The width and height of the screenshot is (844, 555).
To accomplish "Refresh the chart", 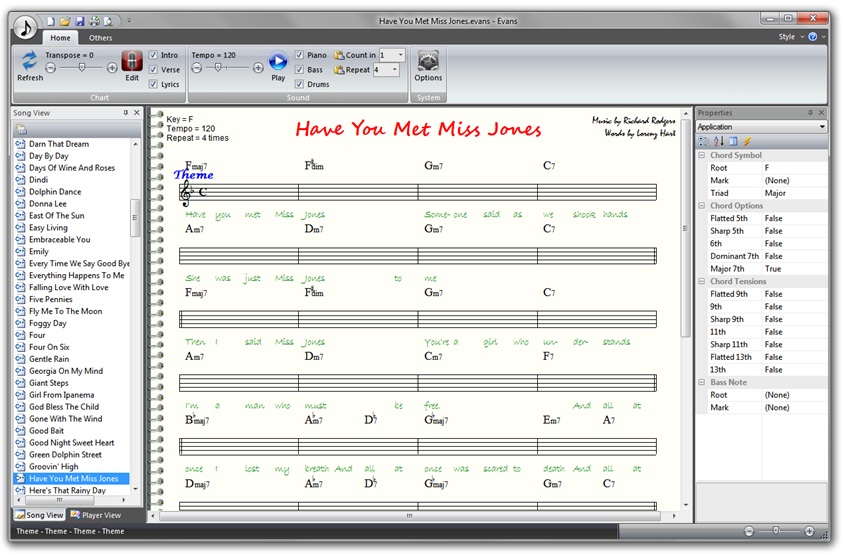I will 30,66.
